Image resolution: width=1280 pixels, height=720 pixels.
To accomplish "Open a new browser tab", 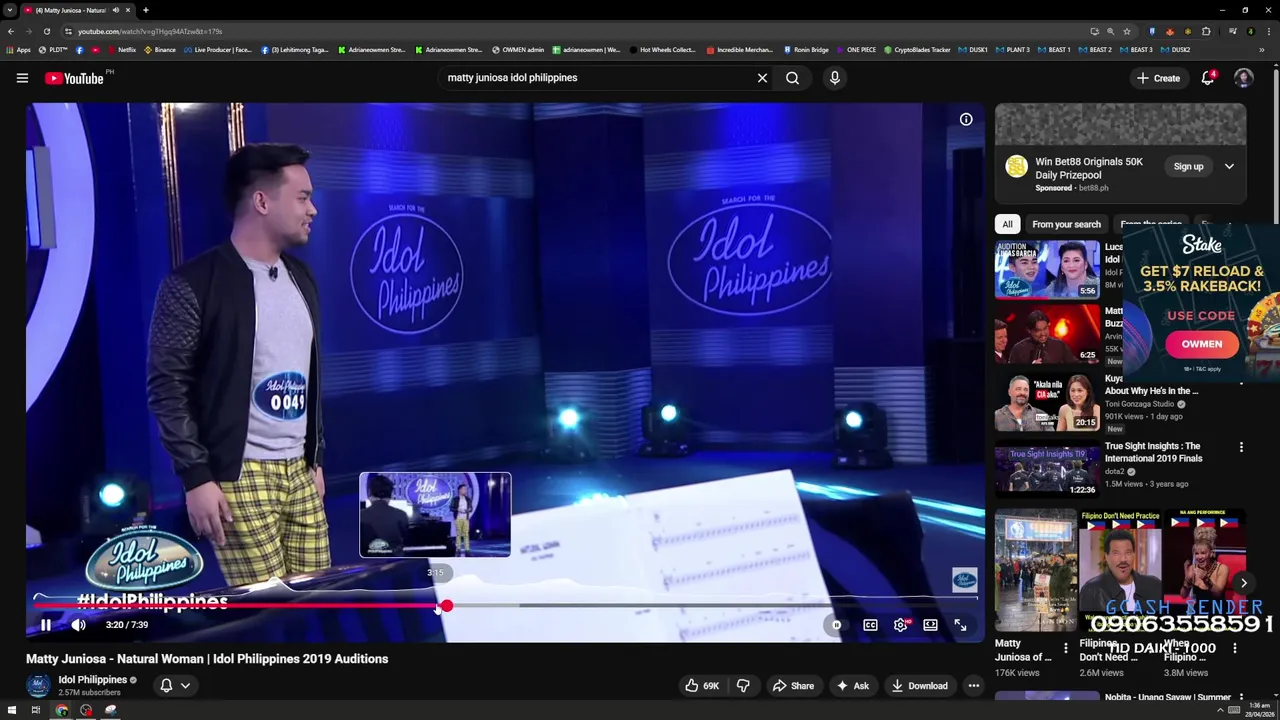I will click(146, 10).
